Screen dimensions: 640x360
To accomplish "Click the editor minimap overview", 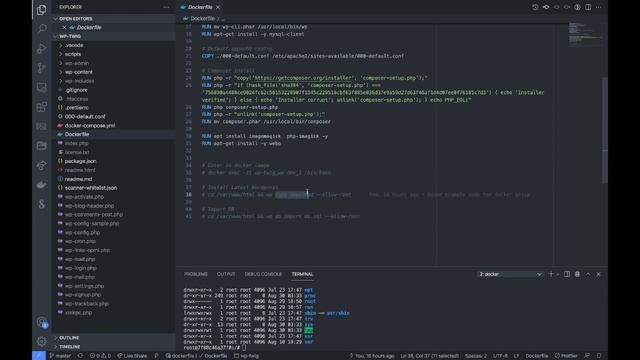I will click(584, 35).
